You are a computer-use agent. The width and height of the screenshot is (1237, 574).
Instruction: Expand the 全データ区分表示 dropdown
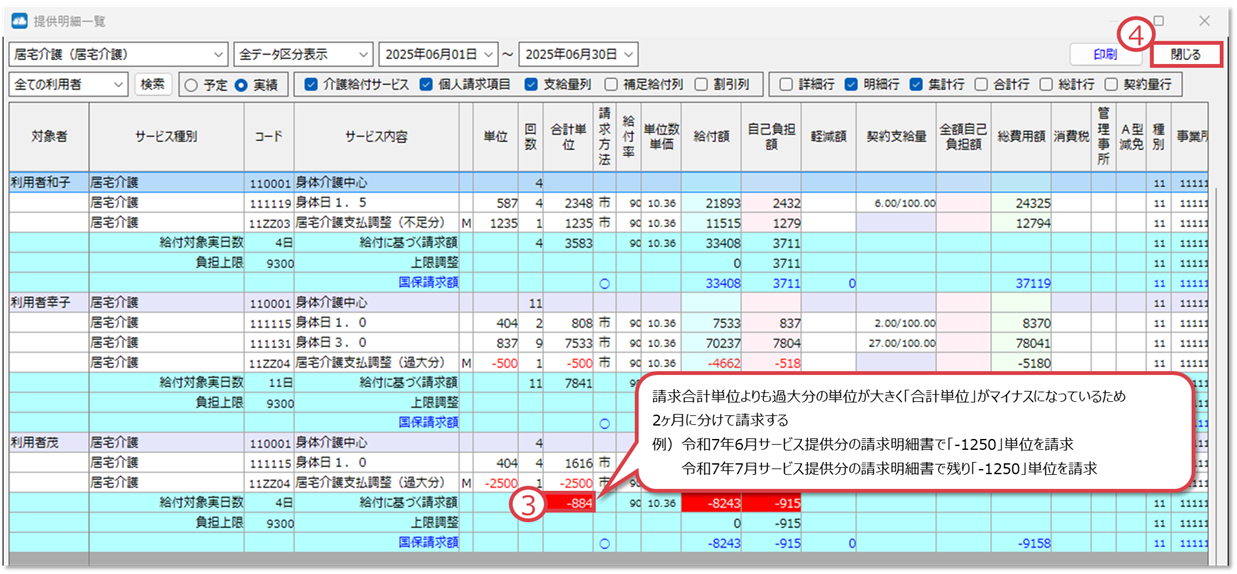303,54
